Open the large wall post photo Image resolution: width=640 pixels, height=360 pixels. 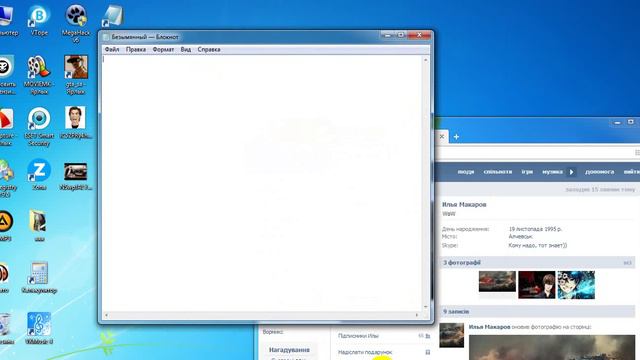(x=552, y=347)
